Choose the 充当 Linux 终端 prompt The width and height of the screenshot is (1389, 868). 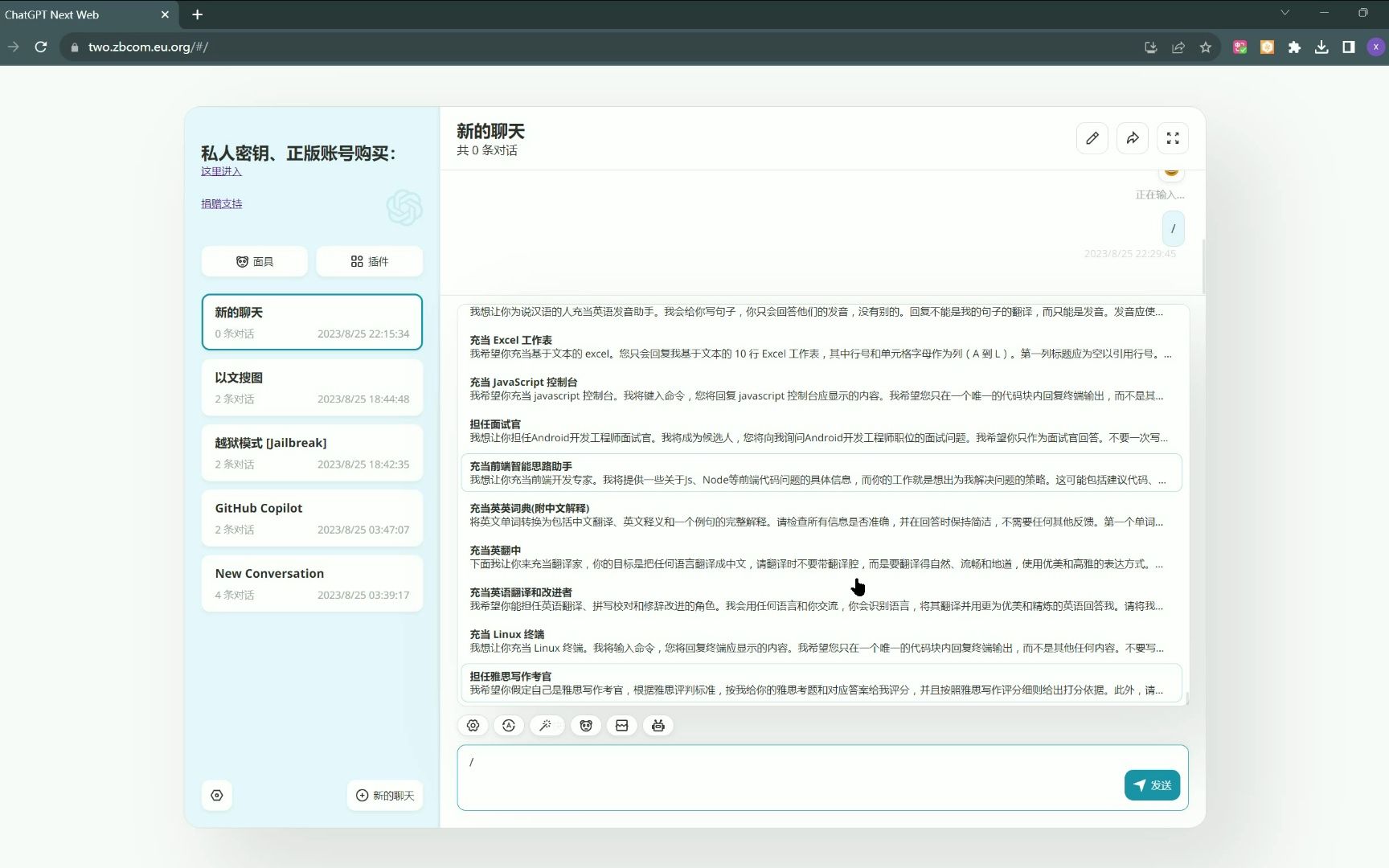[x=822, y=641]
